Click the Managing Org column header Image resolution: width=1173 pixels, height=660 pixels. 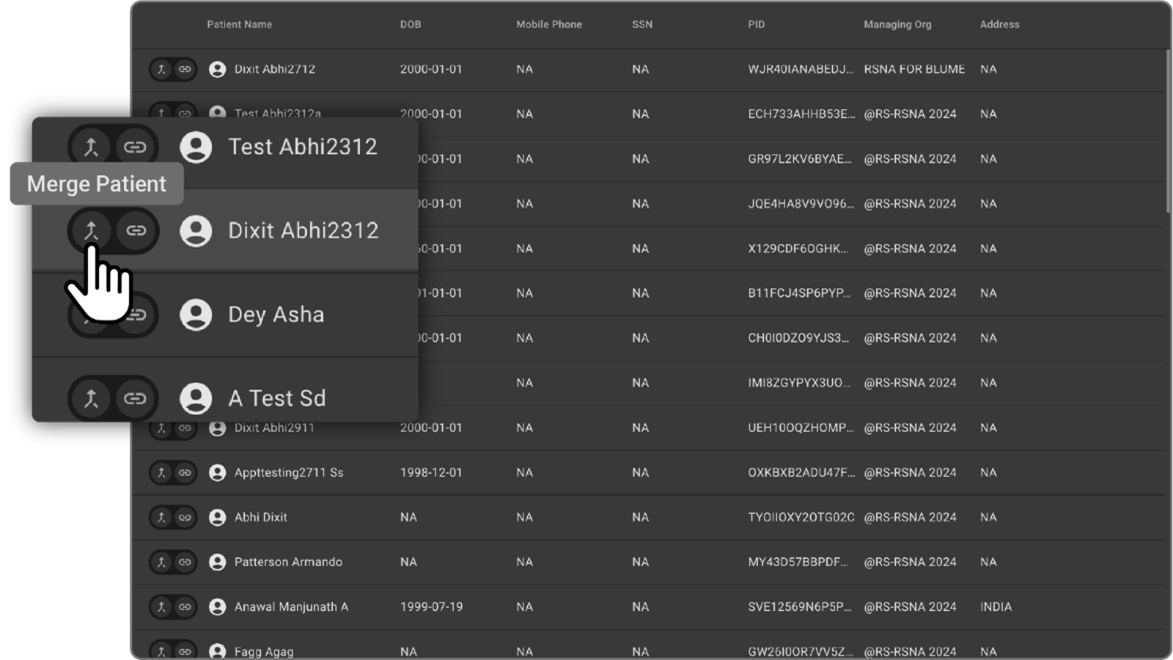[897, 24]
